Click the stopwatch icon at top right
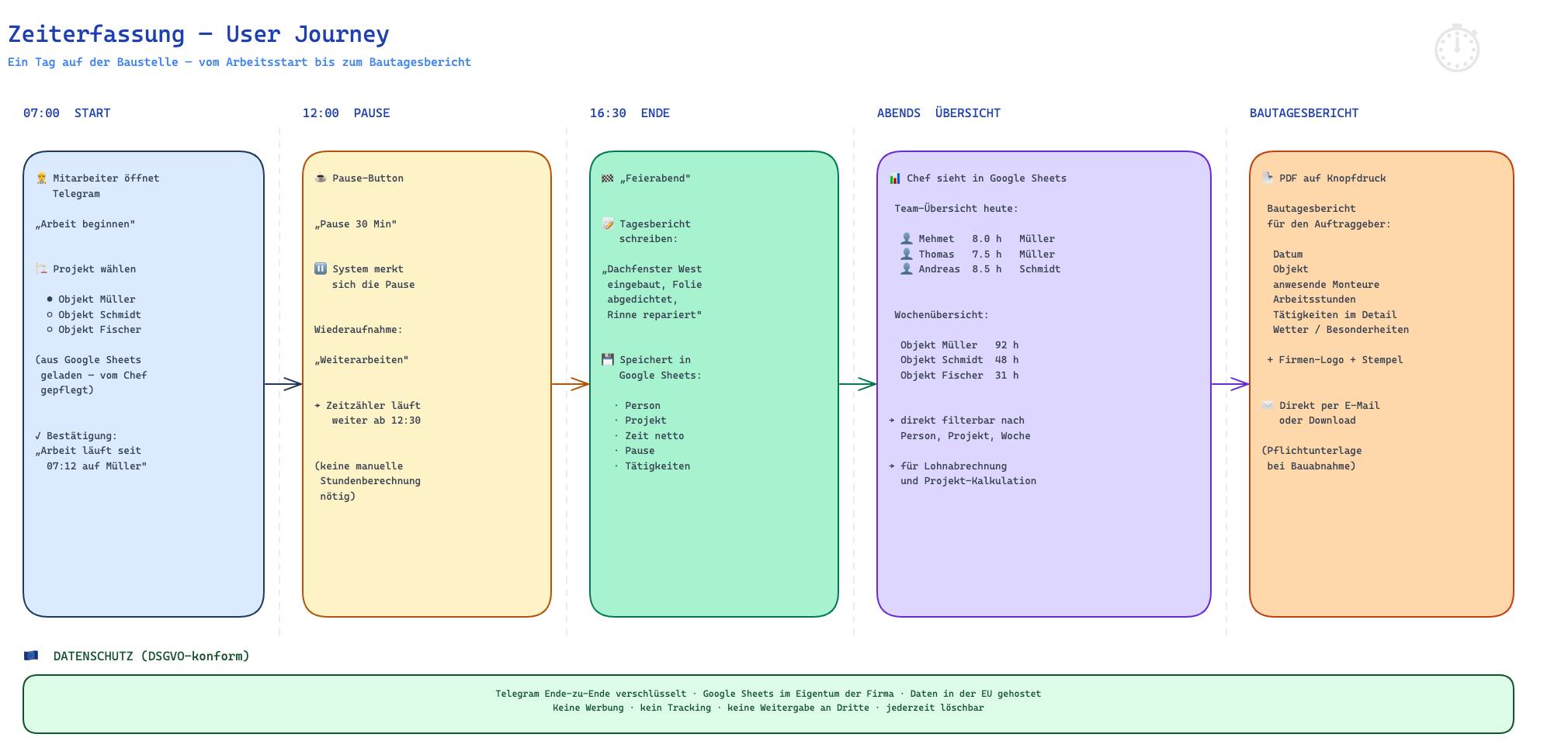Screen dimensions: 1568x741 [x=1457, y=48]
